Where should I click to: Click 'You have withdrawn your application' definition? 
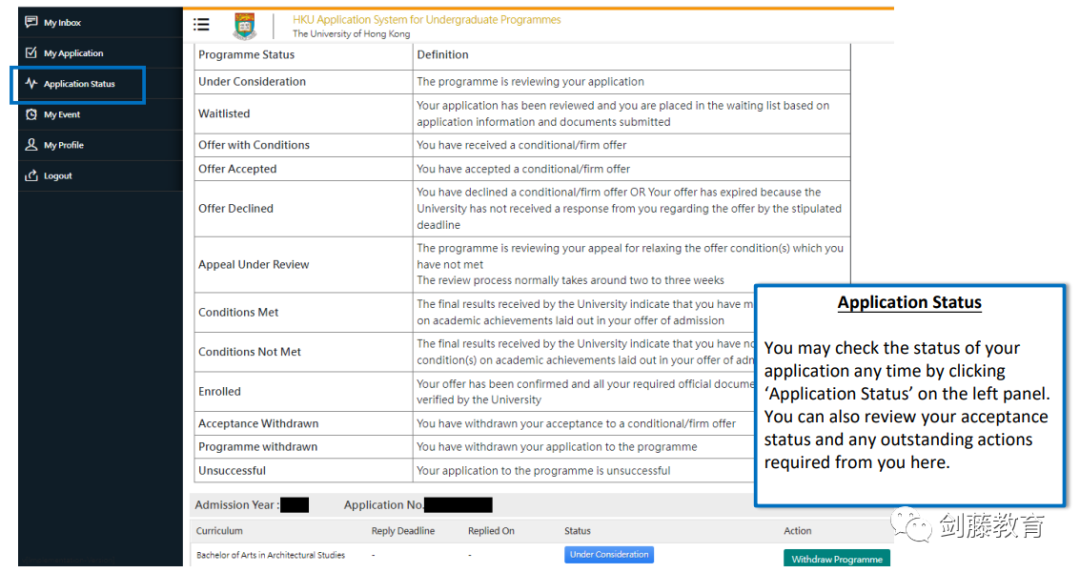click(x=557, y=447)
